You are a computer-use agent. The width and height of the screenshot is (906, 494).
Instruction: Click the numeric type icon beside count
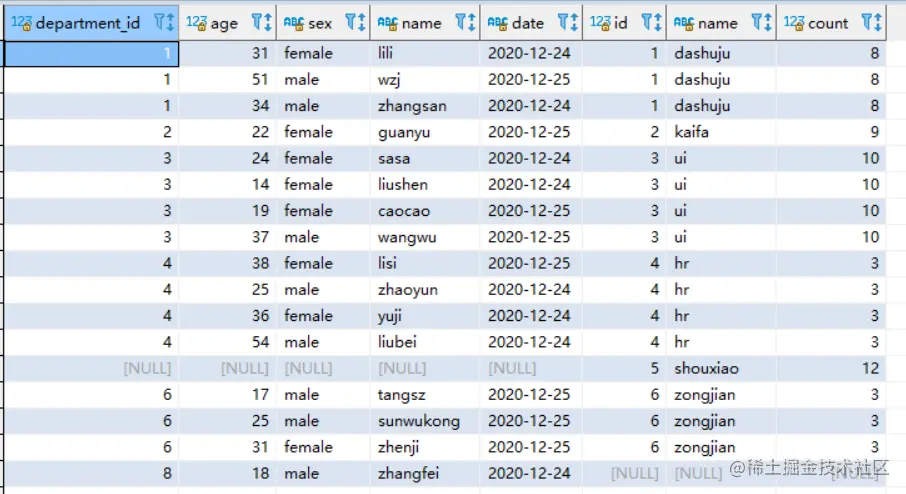[794, 23]
